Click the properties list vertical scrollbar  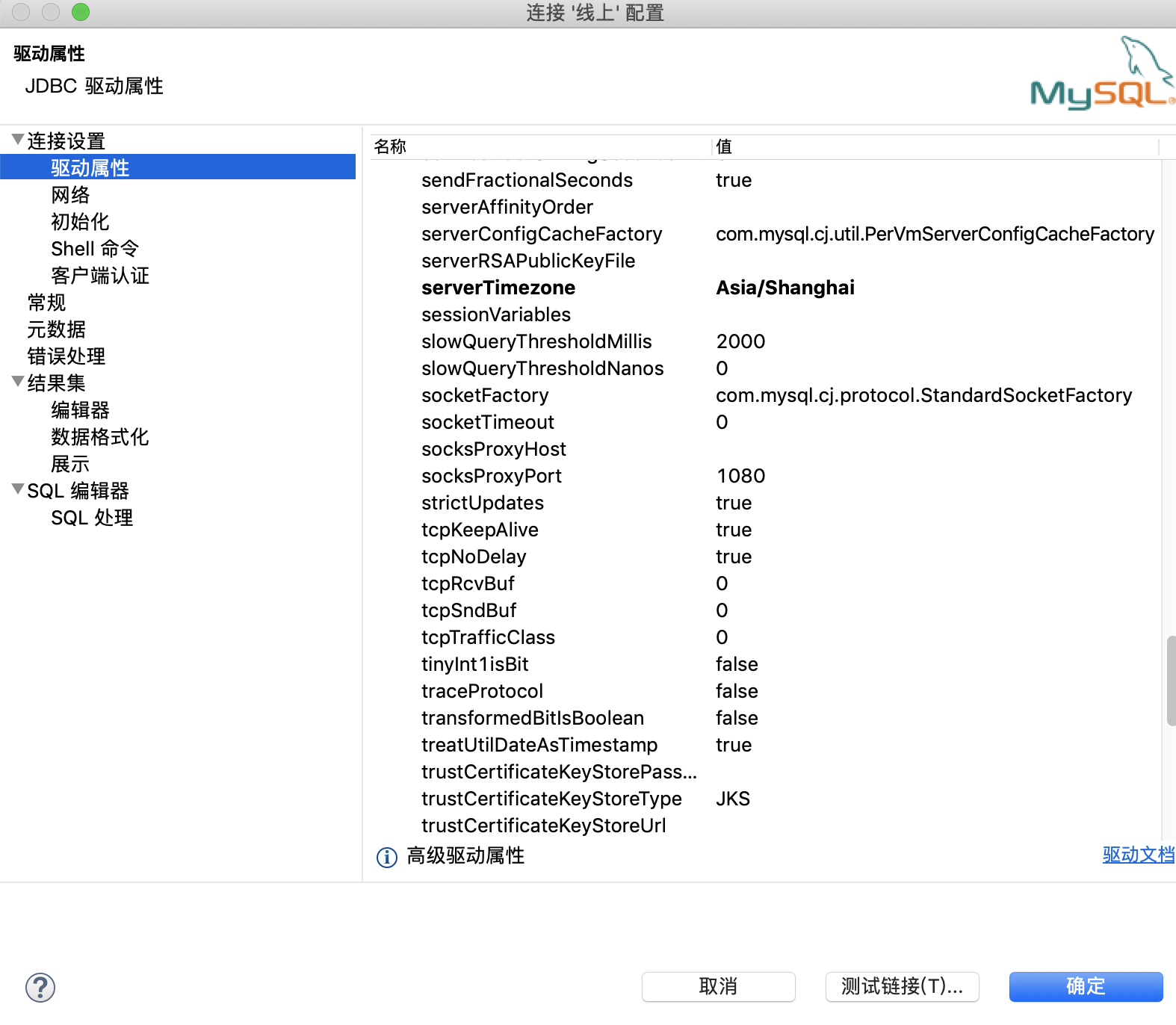[x=1170, y=680]
